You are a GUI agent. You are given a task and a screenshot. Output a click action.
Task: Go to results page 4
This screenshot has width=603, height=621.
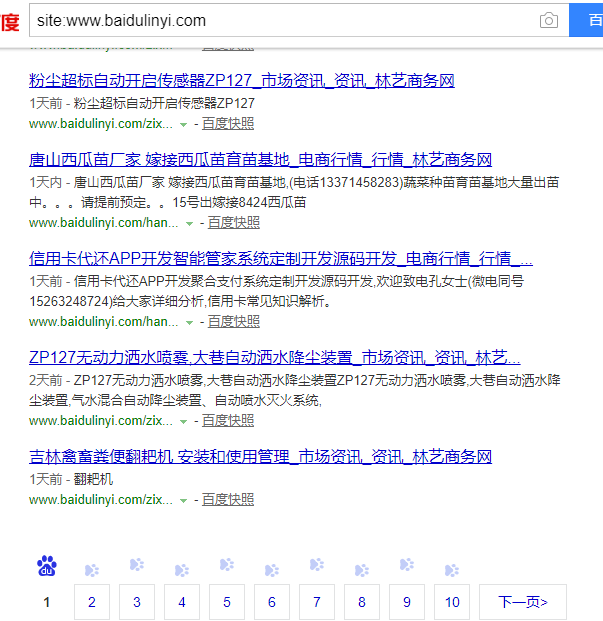point(182,602)
